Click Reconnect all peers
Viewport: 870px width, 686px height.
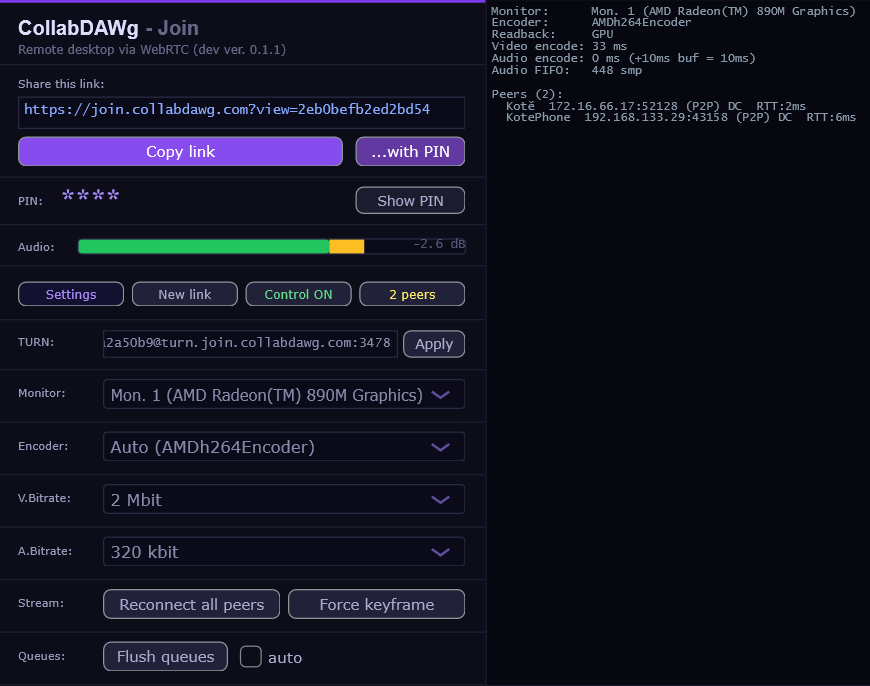tap(191, 604)
